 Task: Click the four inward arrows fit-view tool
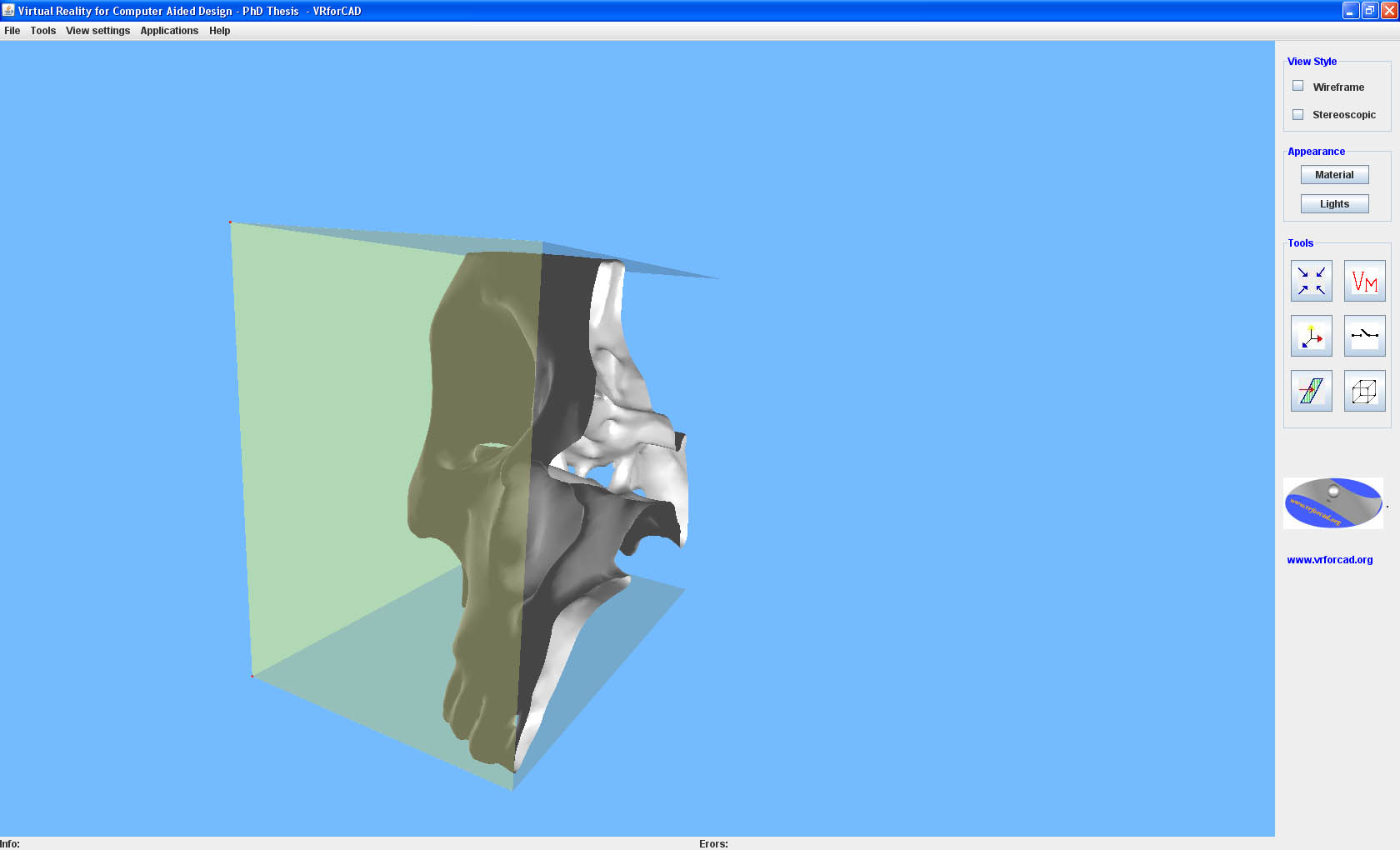[x=1311, y=281]
